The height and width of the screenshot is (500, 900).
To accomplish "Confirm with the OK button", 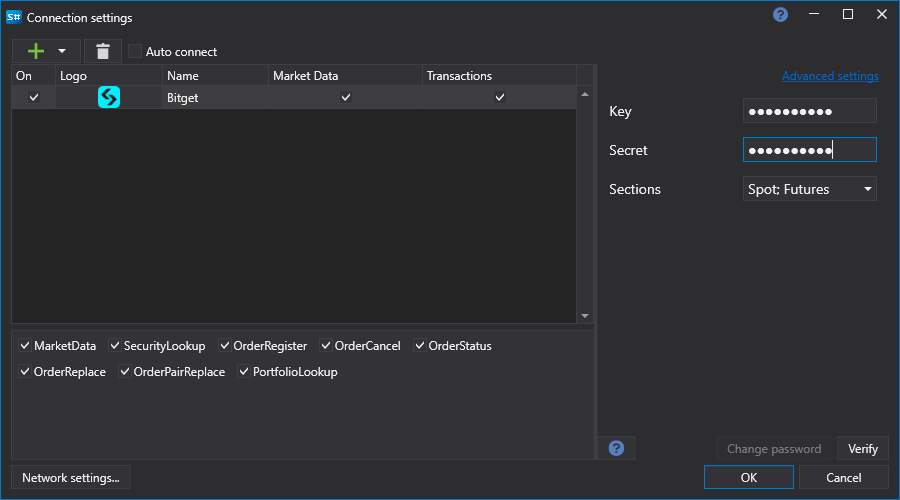I will pyautogui.click(x=748, y=478).
